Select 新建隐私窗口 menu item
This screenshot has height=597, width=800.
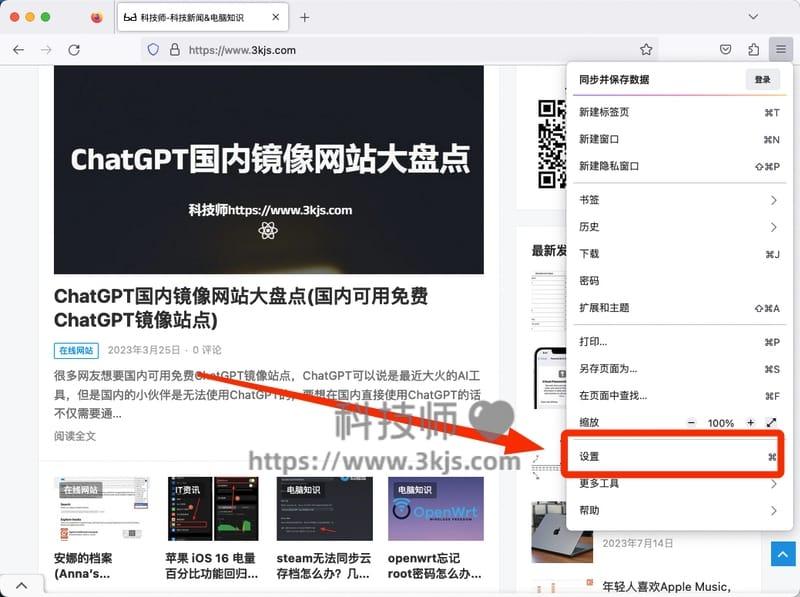click(x=679, y=166)
